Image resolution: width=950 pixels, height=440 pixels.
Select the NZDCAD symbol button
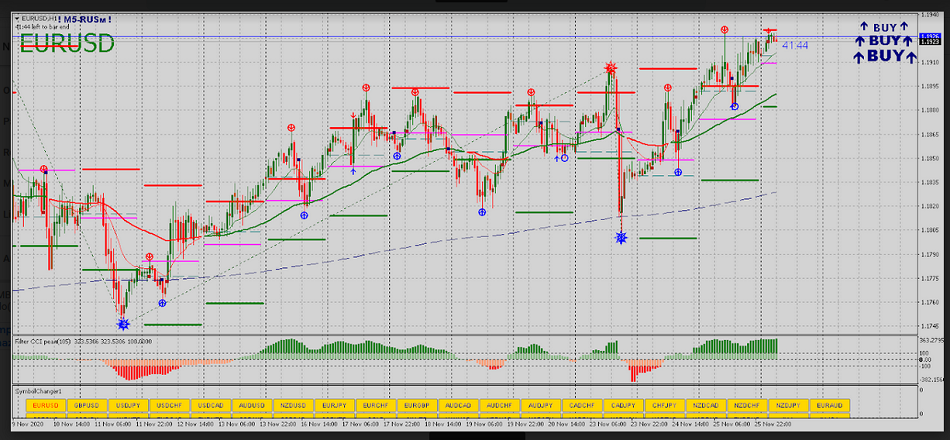click(706, 405)
